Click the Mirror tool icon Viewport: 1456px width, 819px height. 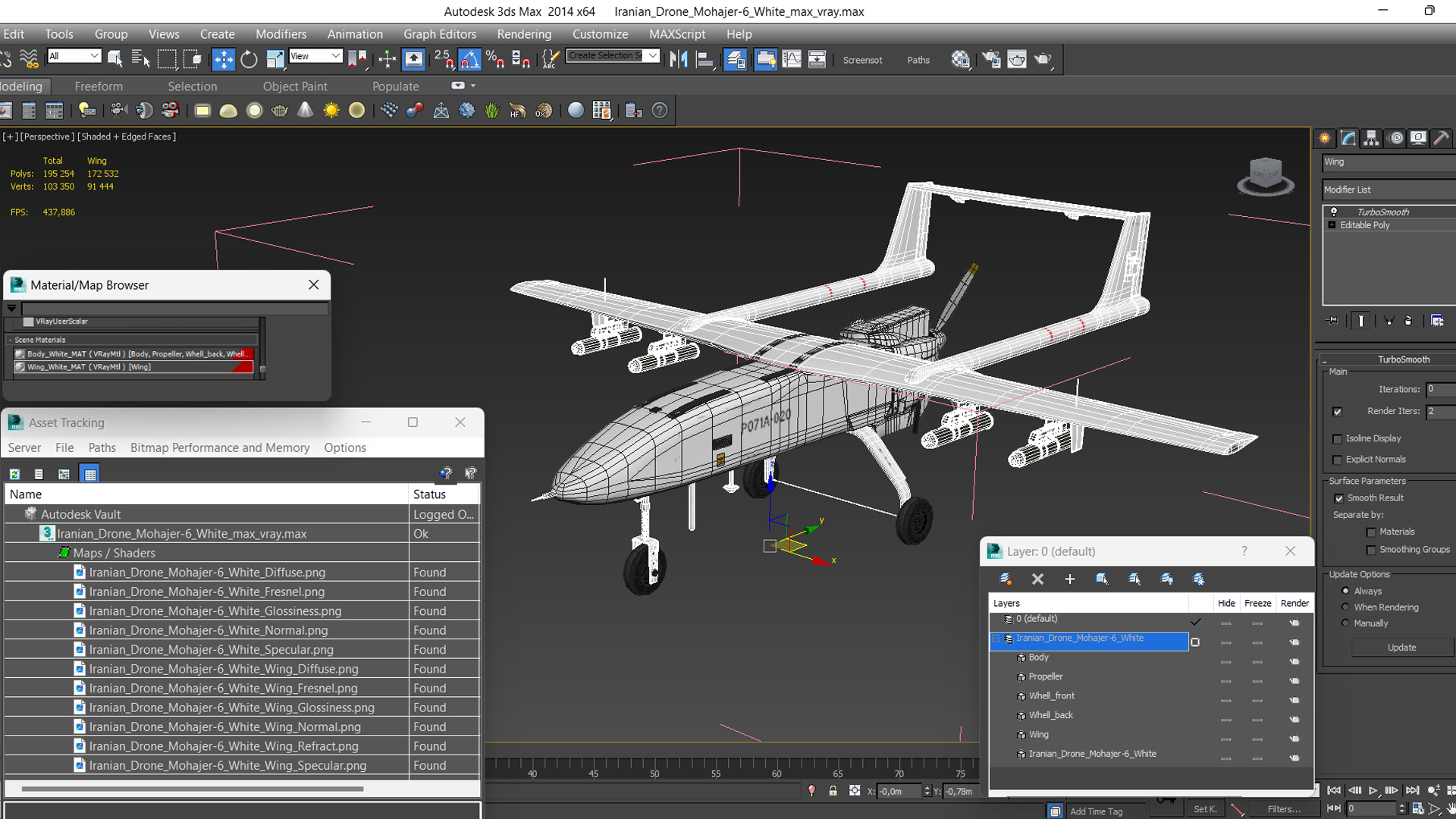(x=679, y=59)
